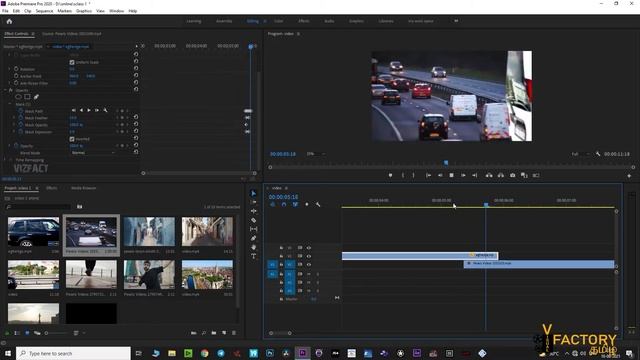Toggle eye on track with selected clip

309,256
